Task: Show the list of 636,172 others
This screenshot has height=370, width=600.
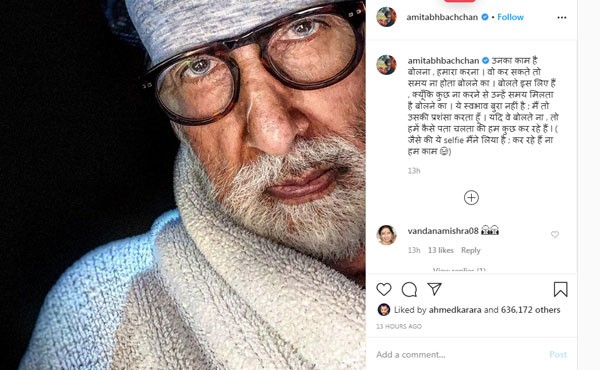Action: coord(530,310)
